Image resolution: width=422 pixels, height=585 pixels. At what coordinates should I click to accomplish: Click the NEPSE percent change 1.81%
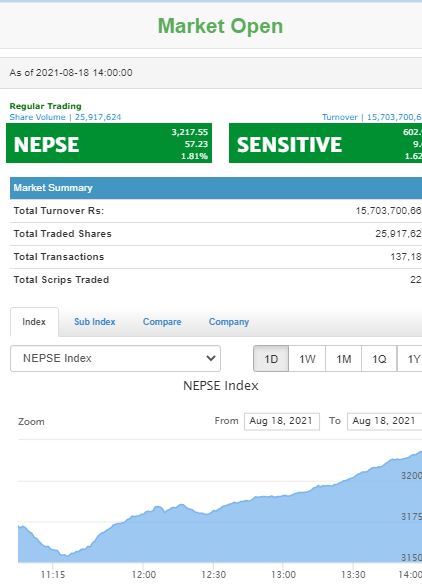point(194,156)
